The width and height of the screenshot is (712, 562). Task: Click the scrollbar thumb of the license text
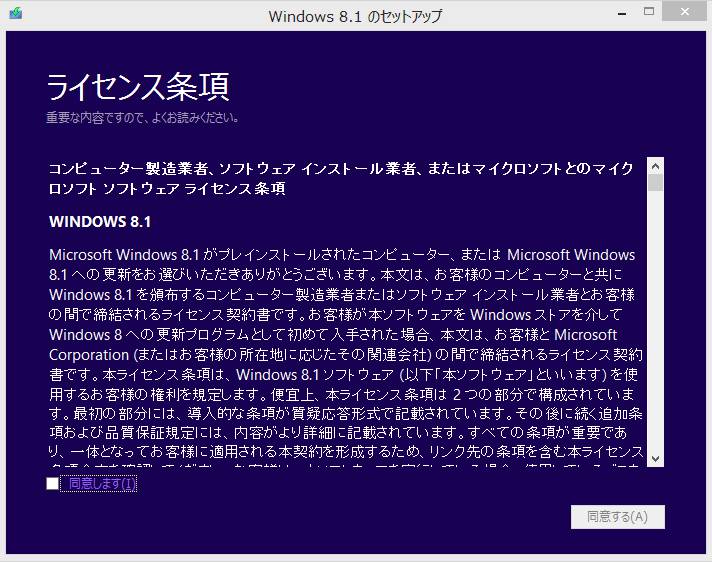(656, 183)
